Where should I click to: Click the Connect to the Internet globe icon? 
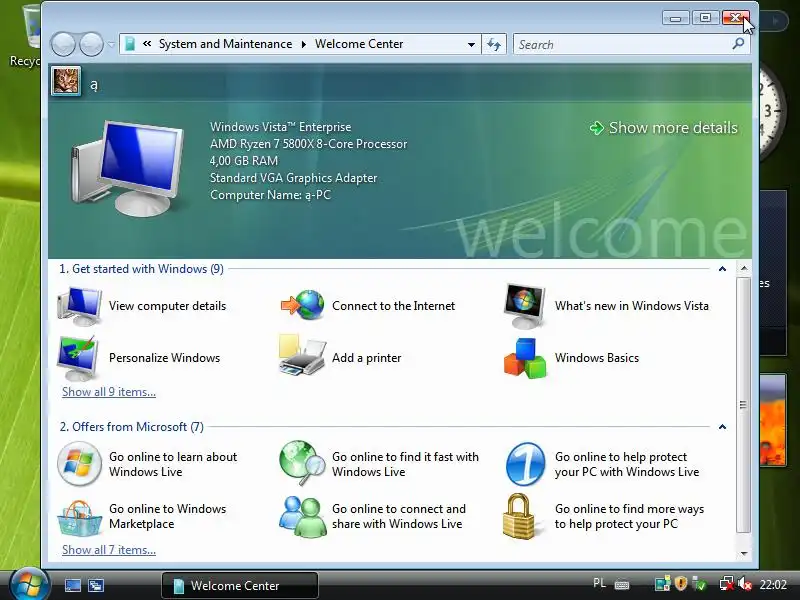(x=303, y=305)
